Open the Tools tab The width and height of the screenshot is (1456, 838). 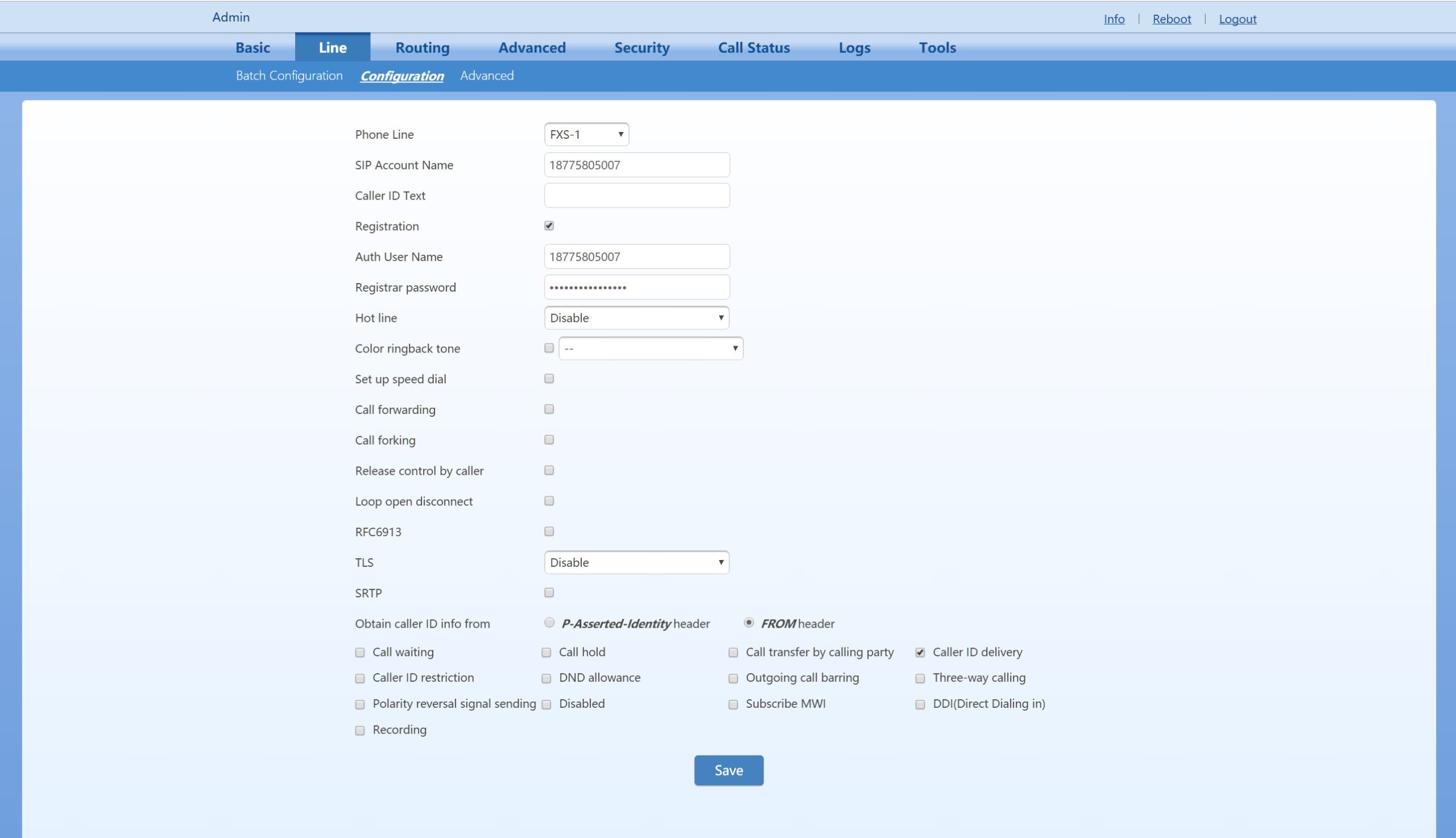[x=937, y=47]
